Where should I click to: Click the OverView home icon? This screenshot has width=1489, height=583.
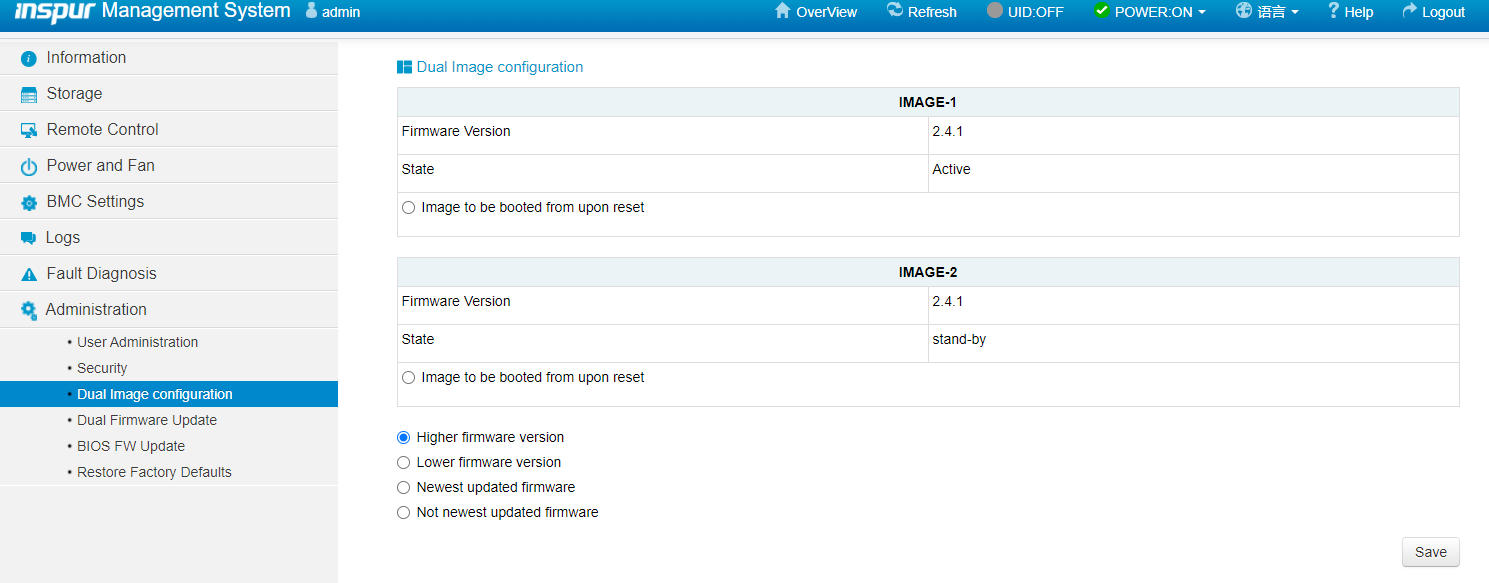pyautogui.click(x=783, y=10)
